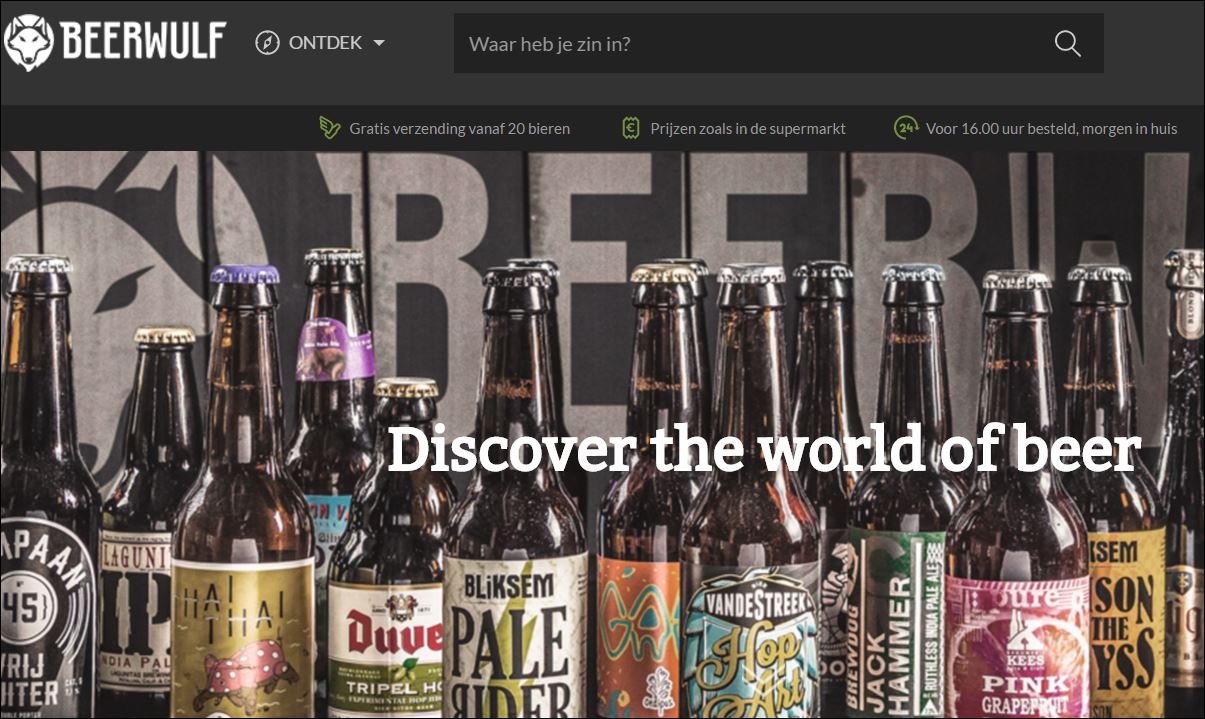Viewport: 1205px width, 719px height.
Task: Click the compass icon beside ONTDEK
Action: [x=267, y=43]
